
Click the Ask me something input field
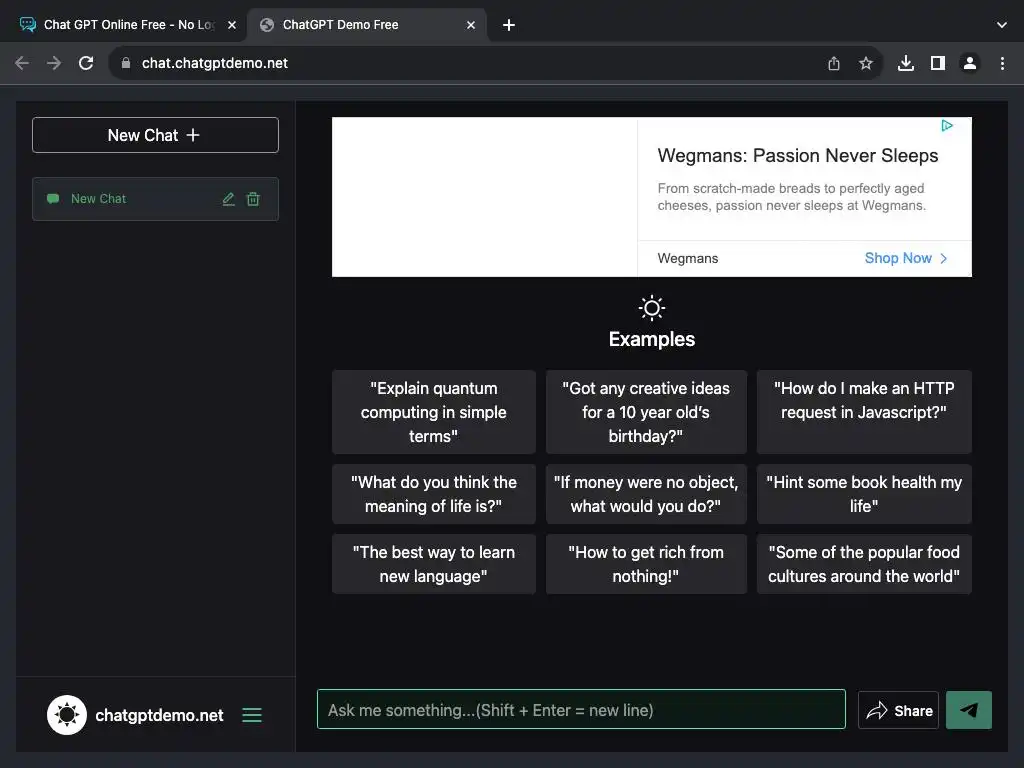coord(580,710)
